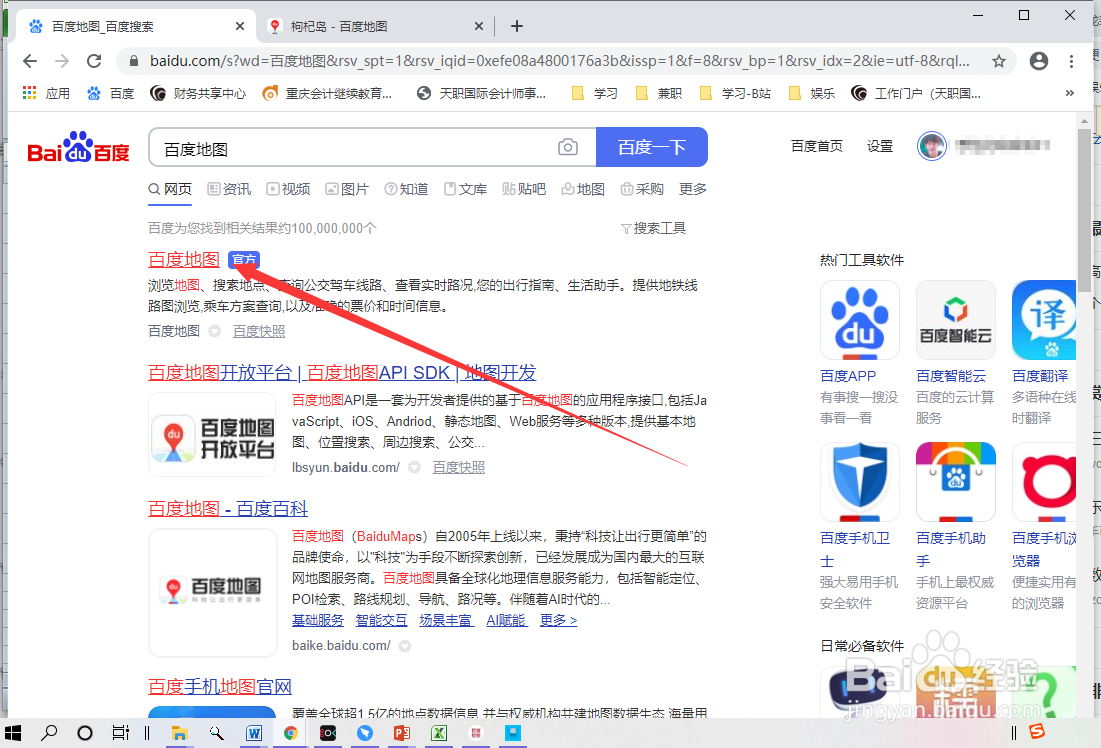This screenshot has width=1101, height=748.
Task: Select the 文库 search category
Action: [x=465, y=188]
